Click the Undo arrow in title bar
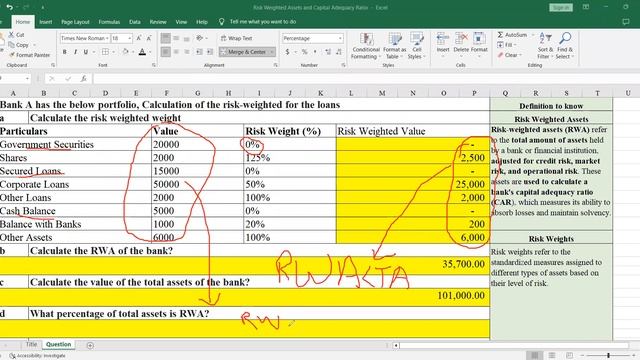Screen dimensions: 640x360 click(x=9, y=7)
